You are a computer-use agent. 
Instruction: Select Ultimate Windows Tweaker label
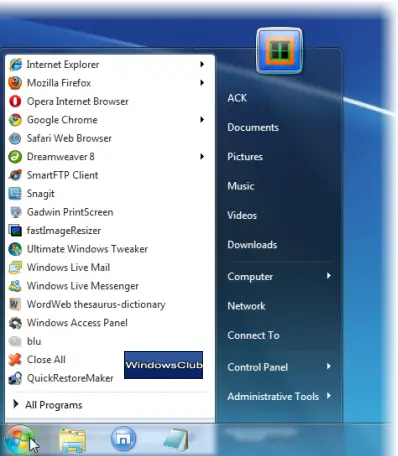coord(87,249)
